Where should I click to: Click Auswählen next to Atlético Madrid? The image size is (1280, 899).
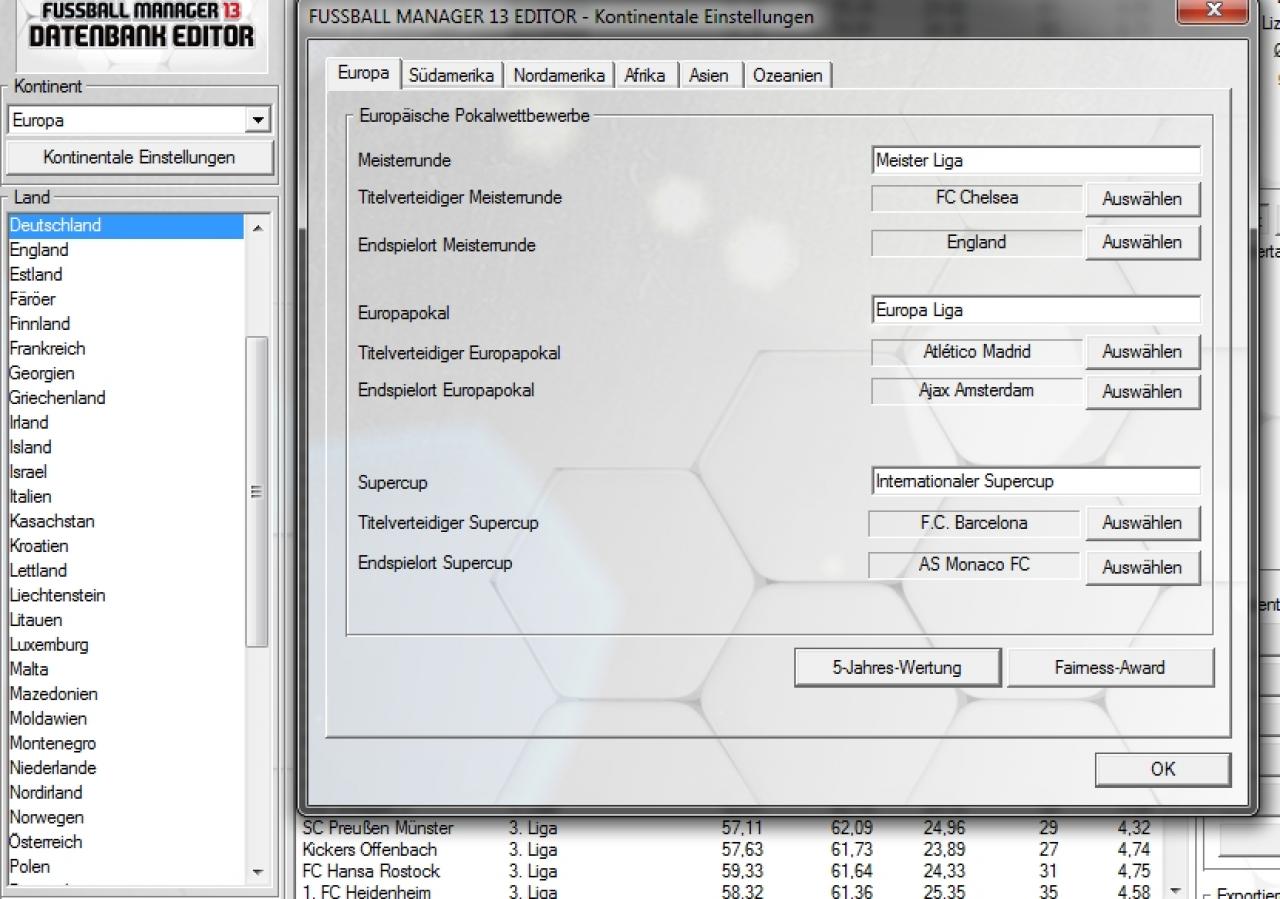coord(1142,352)
